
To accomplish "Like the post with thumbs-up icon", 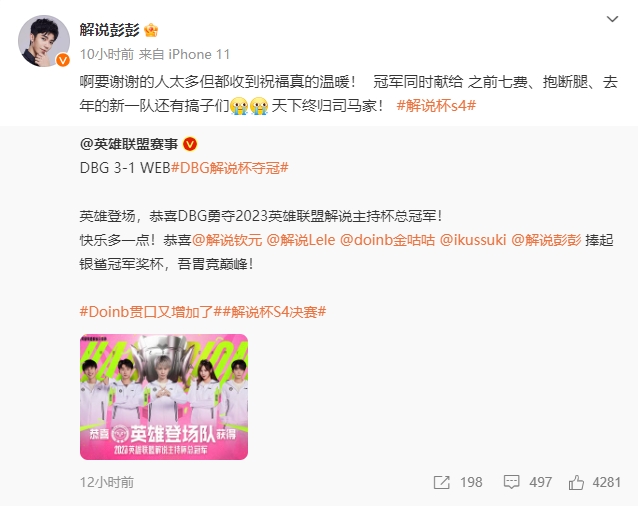I will point(576,482).
